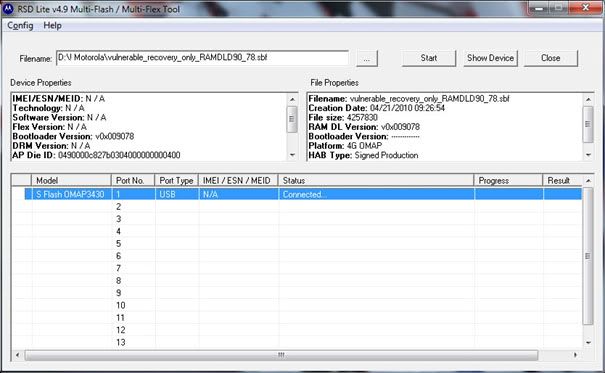Viewport: 605px width, 373px height.
Task: Click File Properties scroll down arrow
Action: [x=588, y=155]
